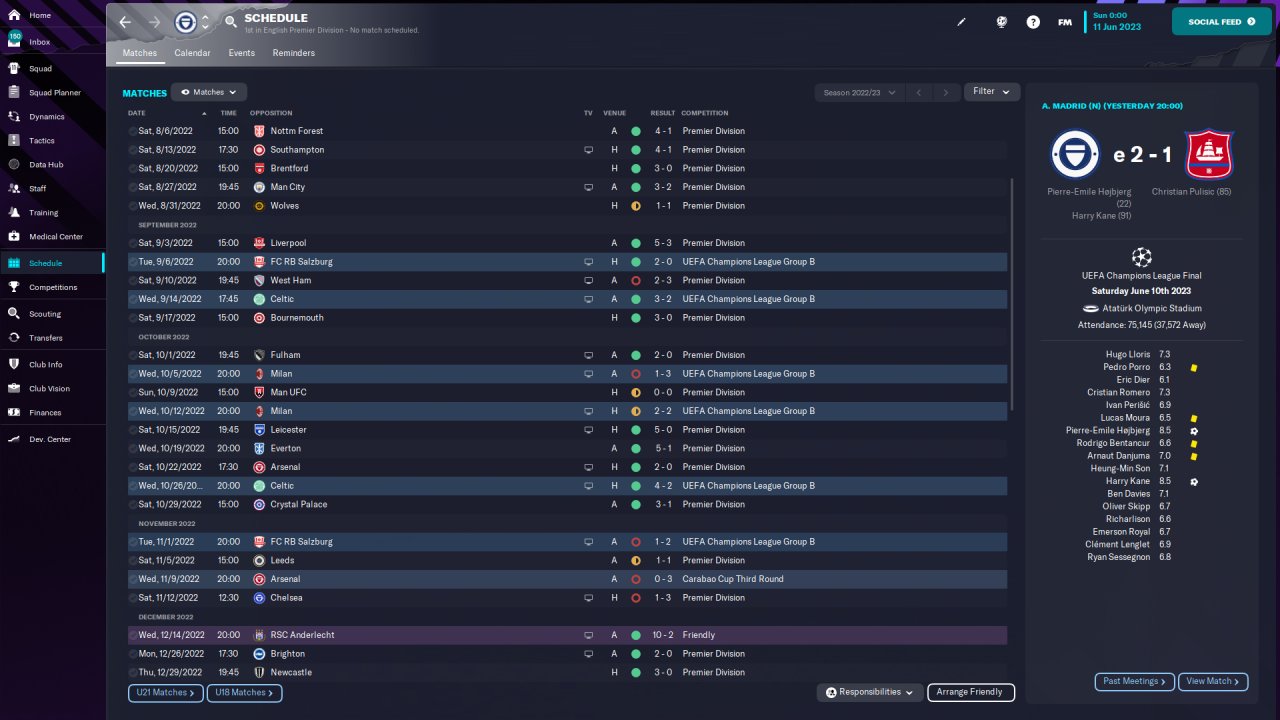This screenshot has height=720, width=1280.
Task: Open the Medical Center icon
Action: tap(14, 237)
